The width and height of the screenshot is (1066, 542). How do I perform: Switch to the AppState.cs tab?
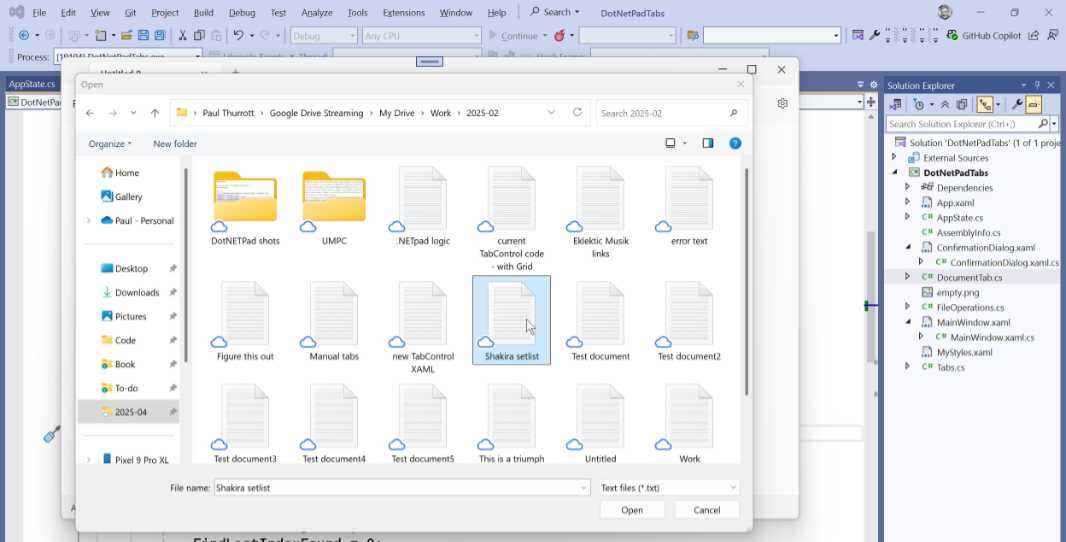(x=32, y=84)
